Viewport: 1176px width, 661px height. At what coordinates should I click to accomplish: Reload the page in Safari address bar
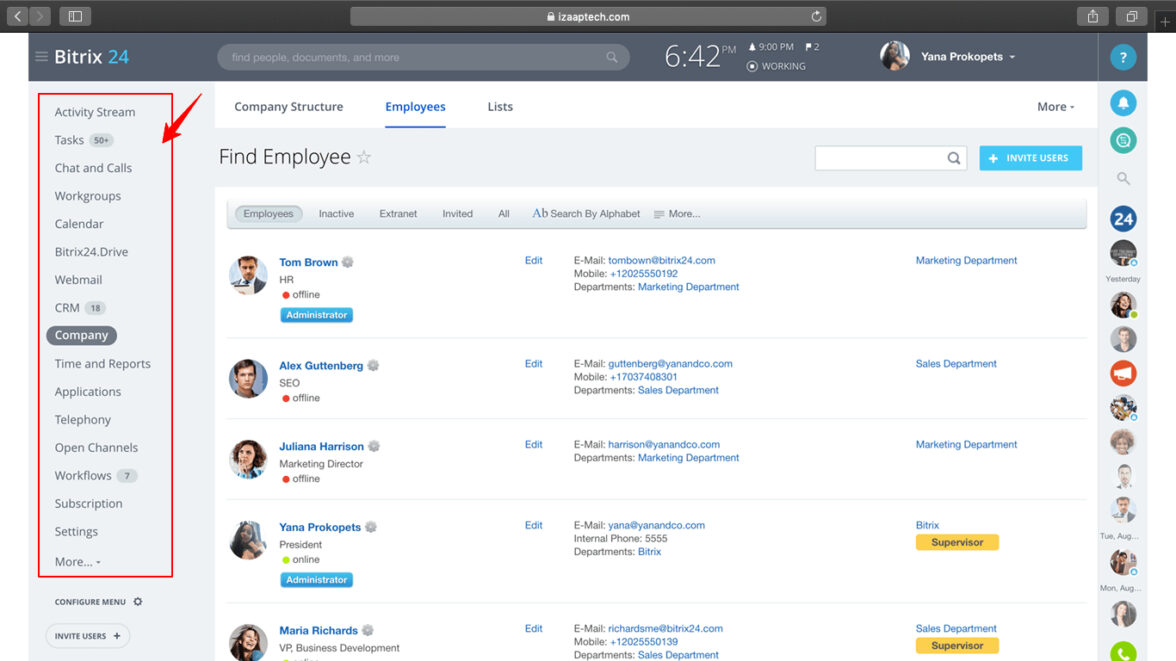click(816, 16)
